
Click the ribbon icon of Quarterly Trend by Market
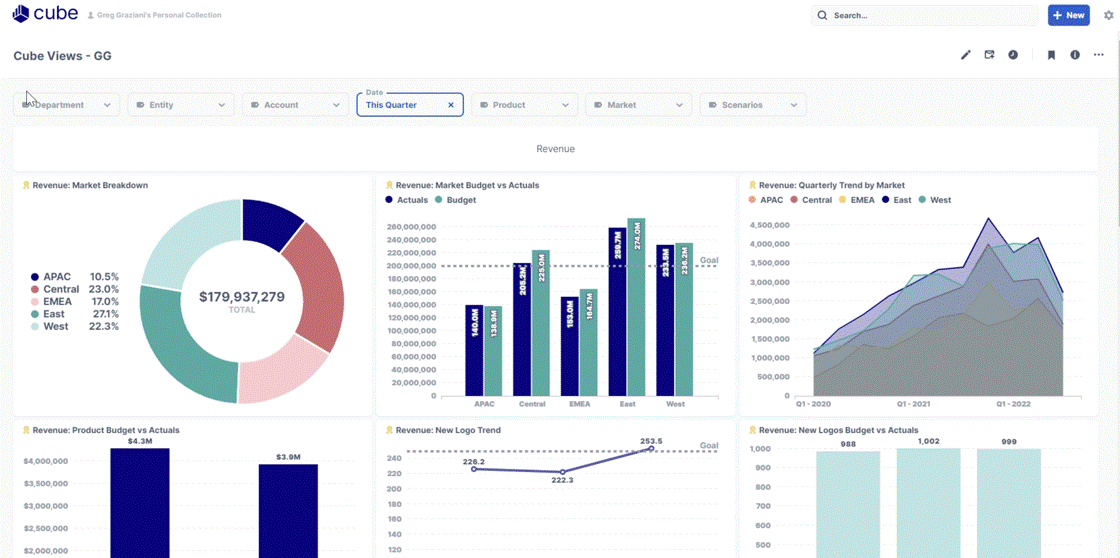coord(752,185)
